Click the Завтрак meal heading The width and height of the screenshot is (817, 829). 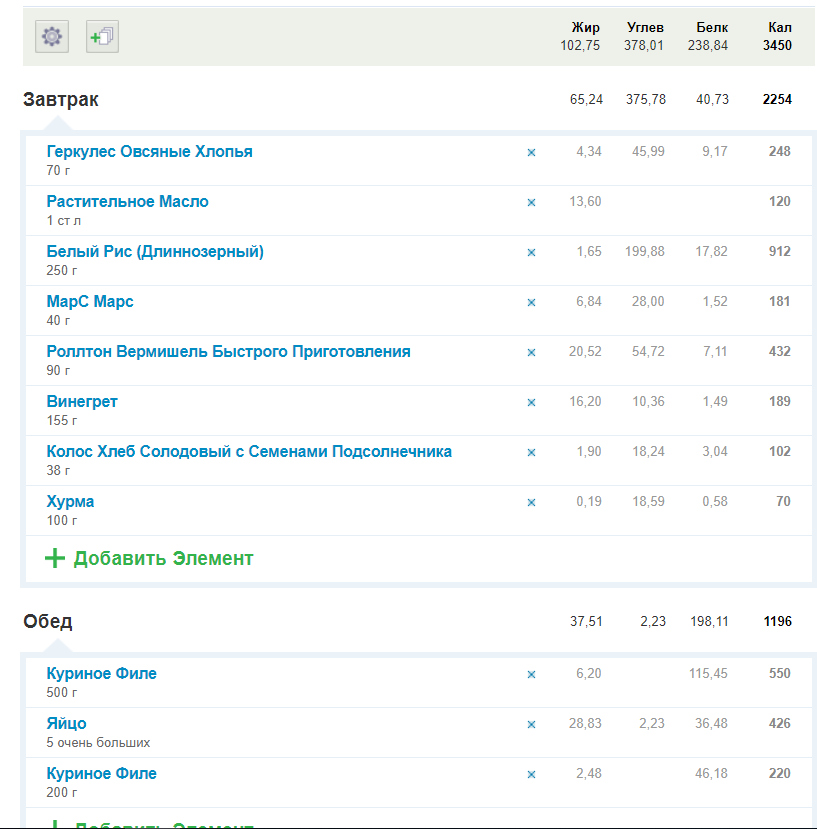click(61, 100)
